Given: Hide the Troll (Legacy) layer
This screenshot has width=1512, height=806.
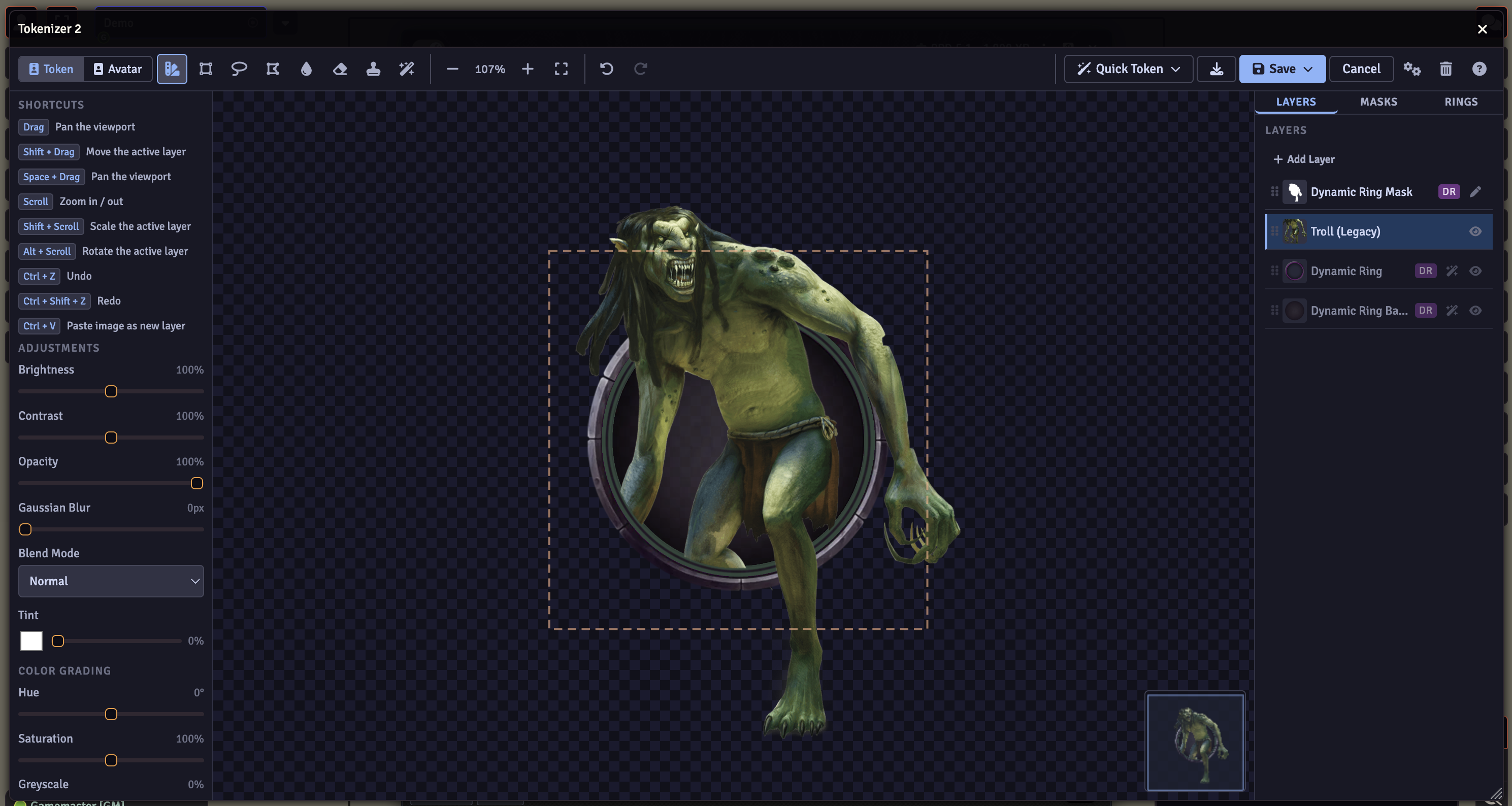Looking at the screenshot, I should (x=1475, y=232).
